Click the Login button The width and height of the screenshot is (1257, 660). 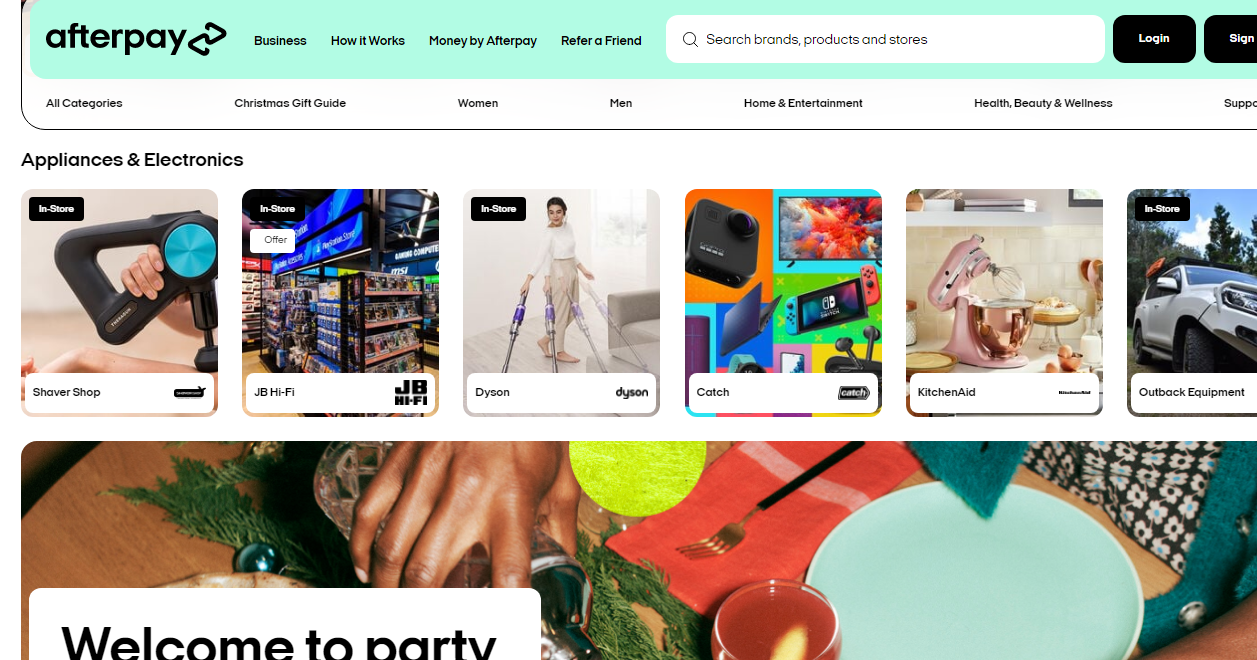(1154, 39)
